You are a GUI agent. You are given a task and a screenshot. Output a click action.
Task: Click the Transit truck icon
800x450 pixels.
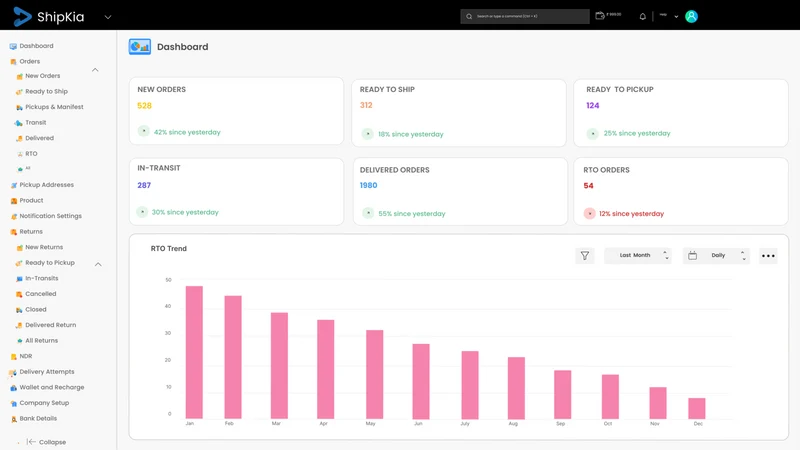19,123
